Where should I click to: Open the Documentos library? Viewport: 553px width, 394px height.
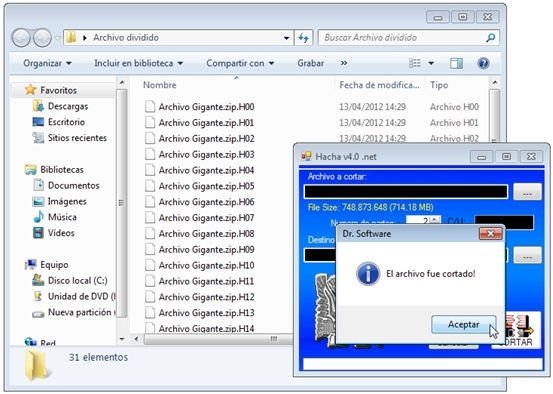(73, 186)
